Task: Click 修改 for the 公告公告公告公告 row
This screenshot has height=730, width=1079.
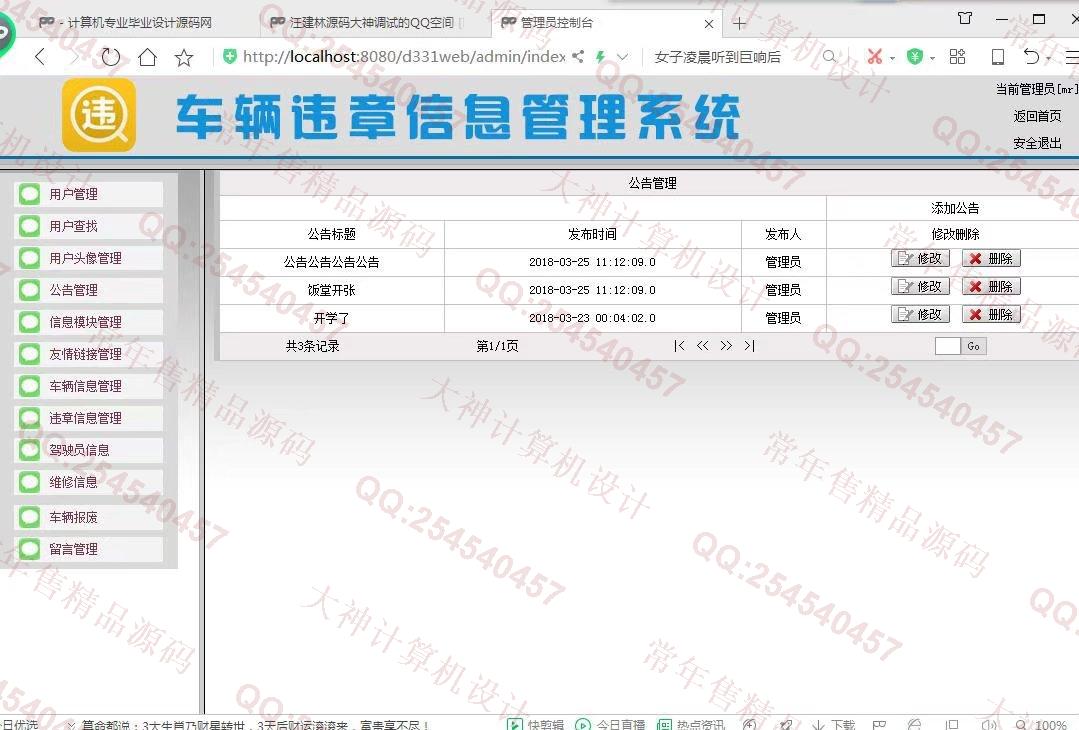Action: pos(920,258)
